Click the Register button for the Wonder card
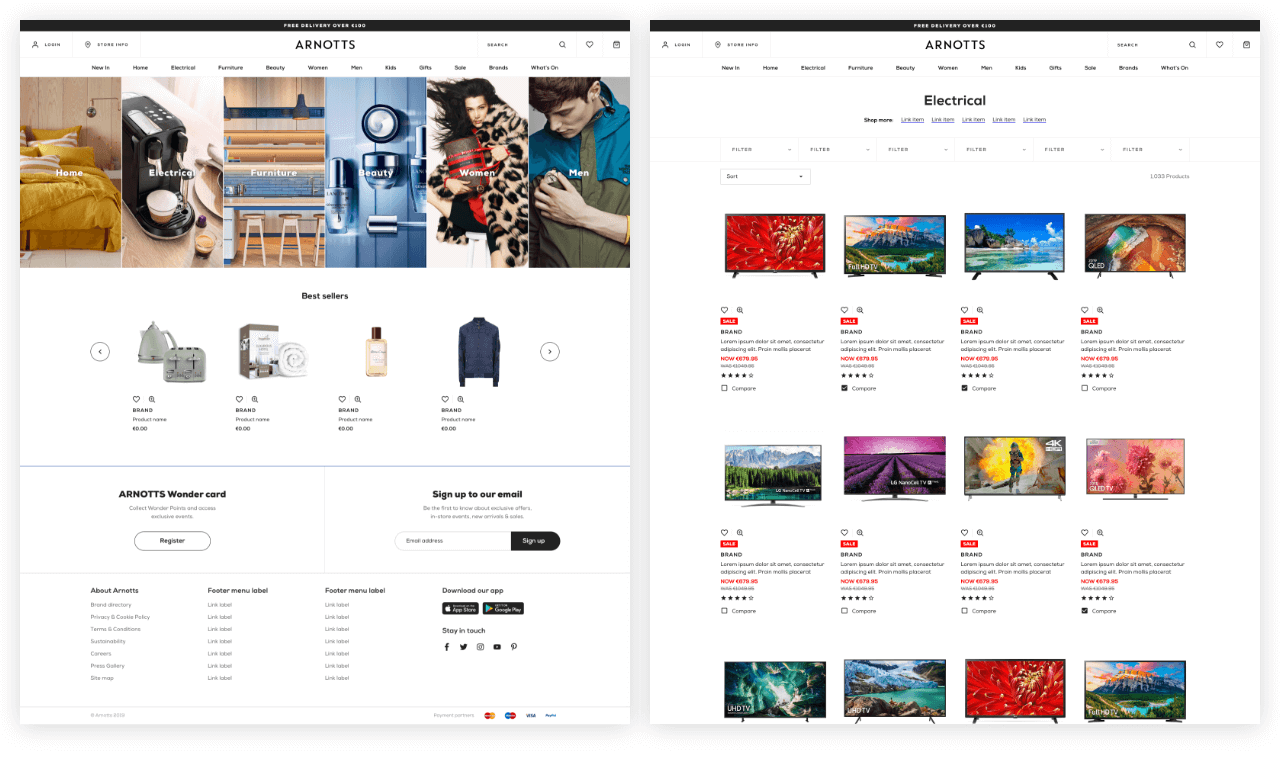Screen dimensions: 1280x760 tap(172, 541)
